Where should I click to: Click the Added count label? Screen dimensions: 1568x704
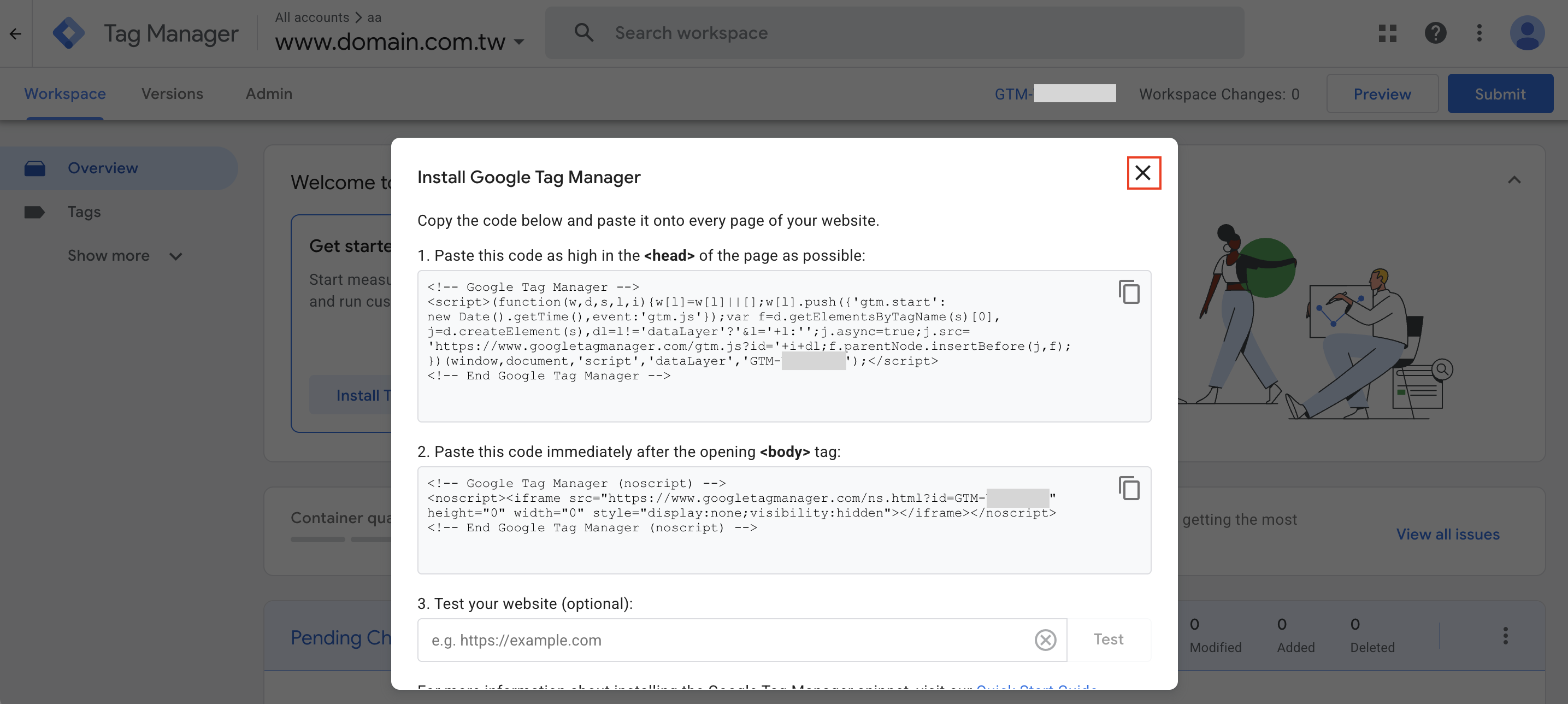pyautogui.click(x=1295, y=647)
